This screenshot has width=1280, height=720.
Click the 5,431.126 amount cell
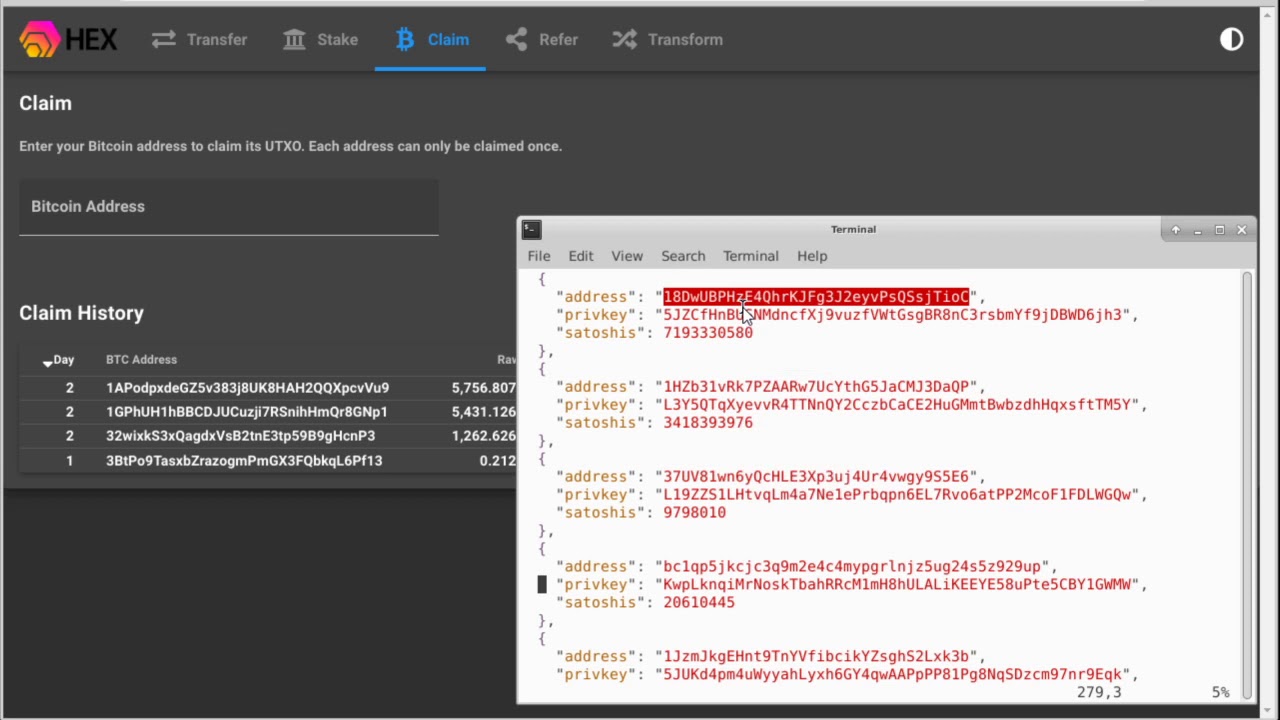tap(484, 412)
